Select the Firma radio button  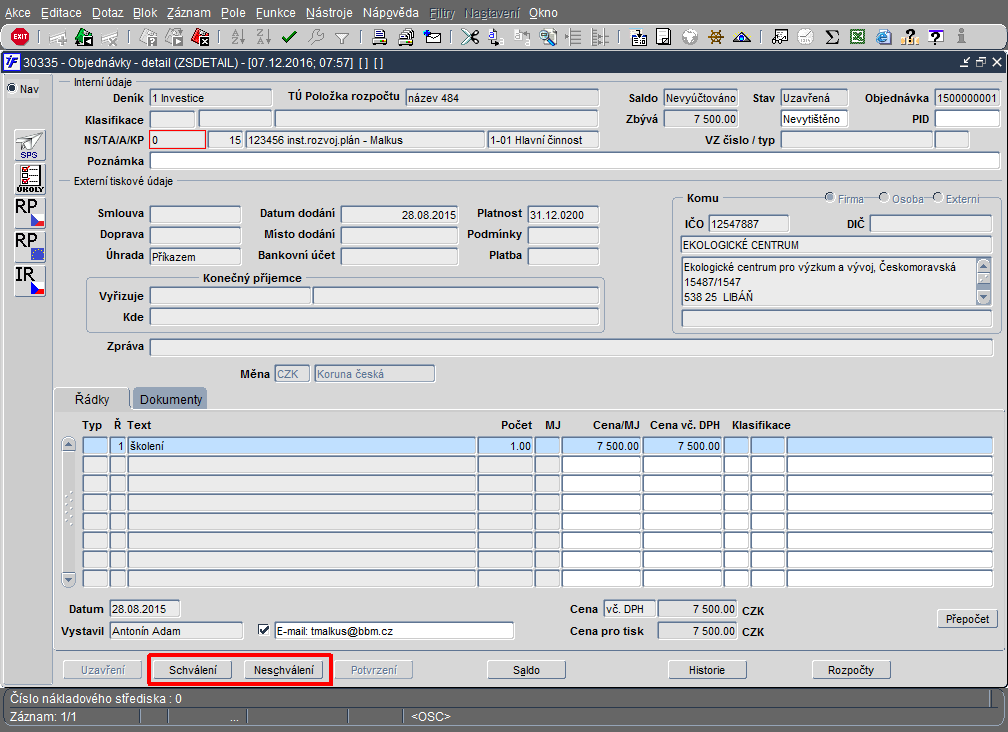pos(830,197)
